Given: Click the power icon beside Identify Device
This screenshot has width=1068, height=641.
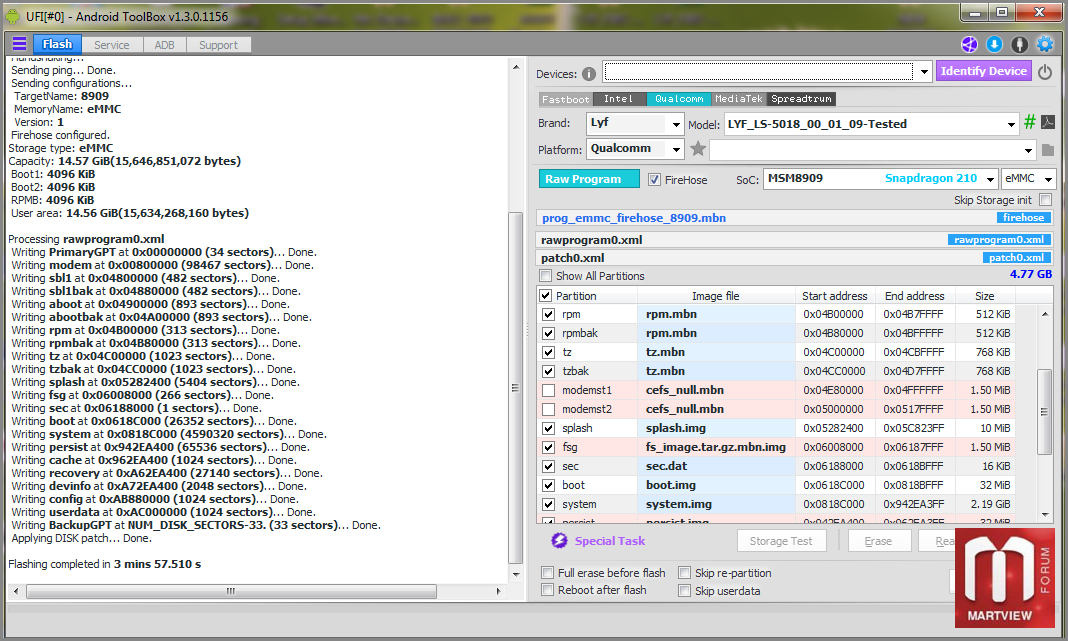Looking at the screenshot, I should [x=1045, y=72].
